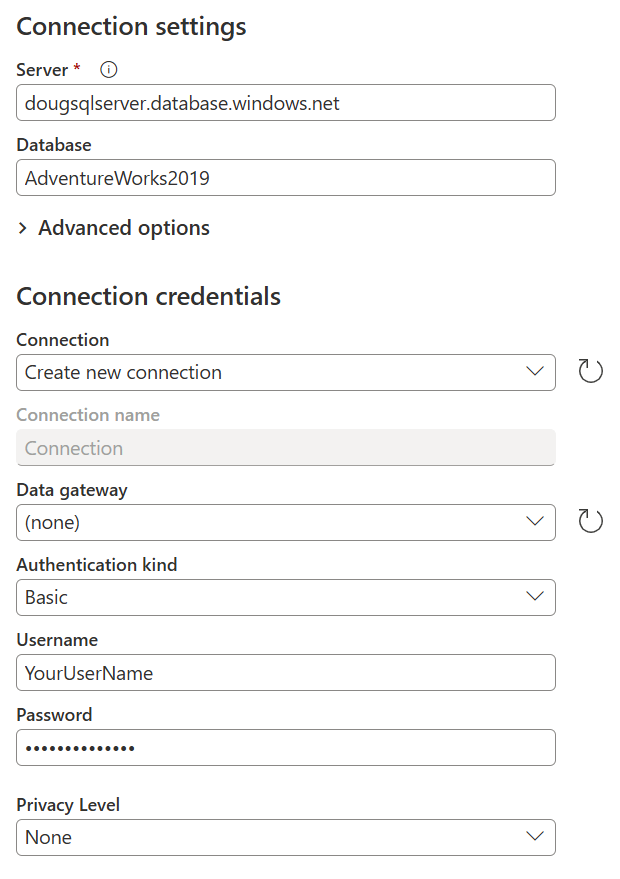Click the Server info icon
The image size is (620, 879).
[108, 69]
